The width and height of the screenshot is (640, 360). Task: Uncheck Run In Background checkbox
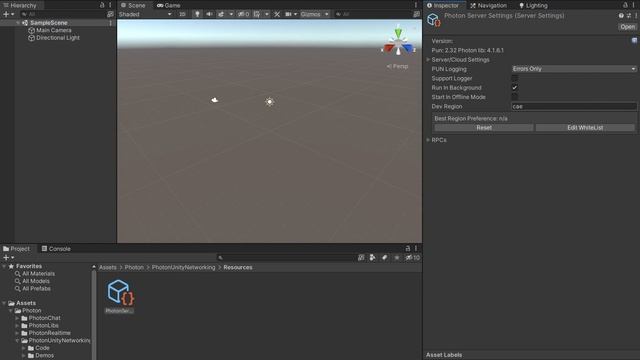pos(515,87)
